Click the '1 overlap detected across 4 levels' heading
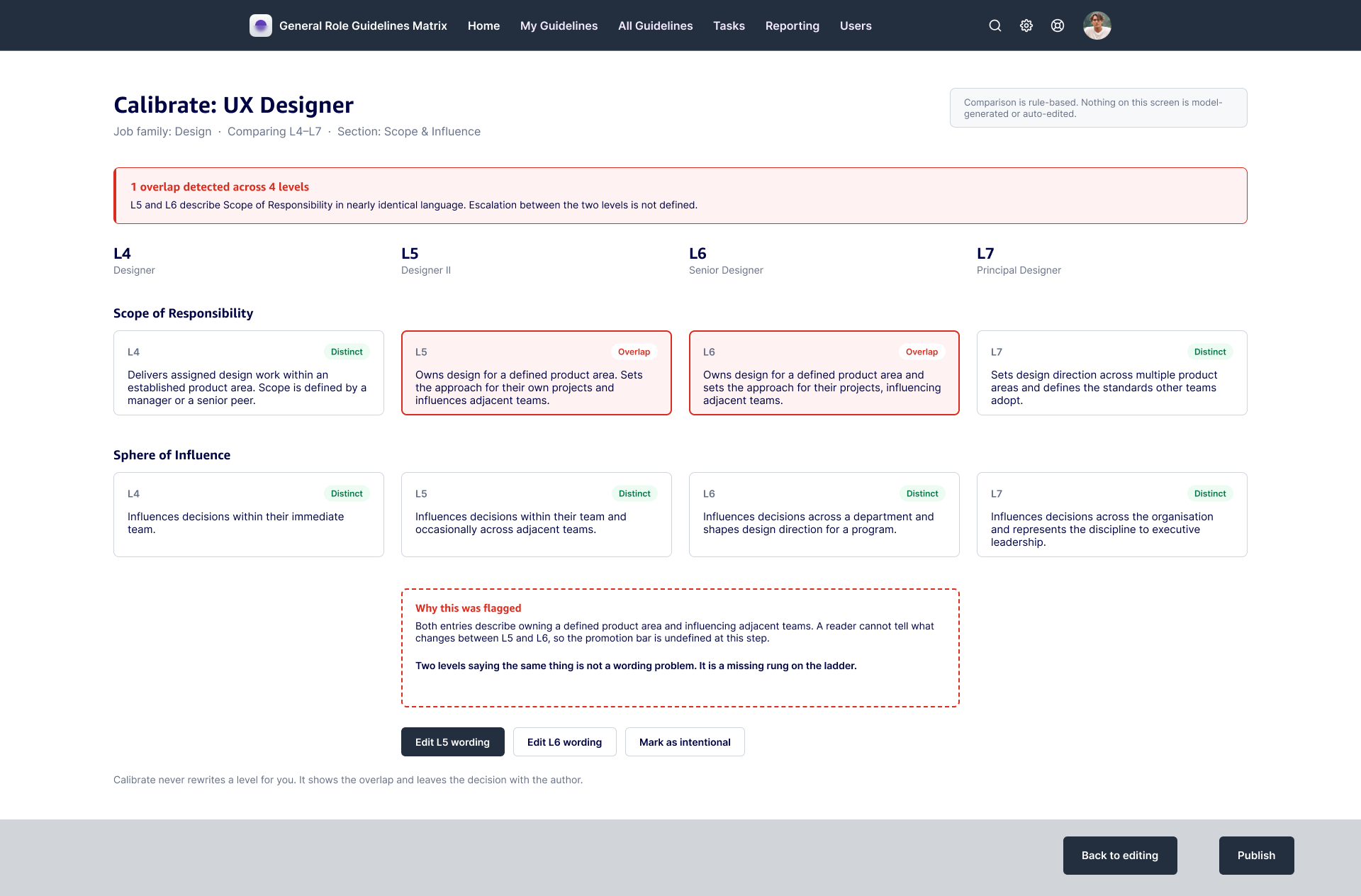Image resolution: width=1361 pixels, height=896 pixels. pyautogui.click(x=220, y=187)
